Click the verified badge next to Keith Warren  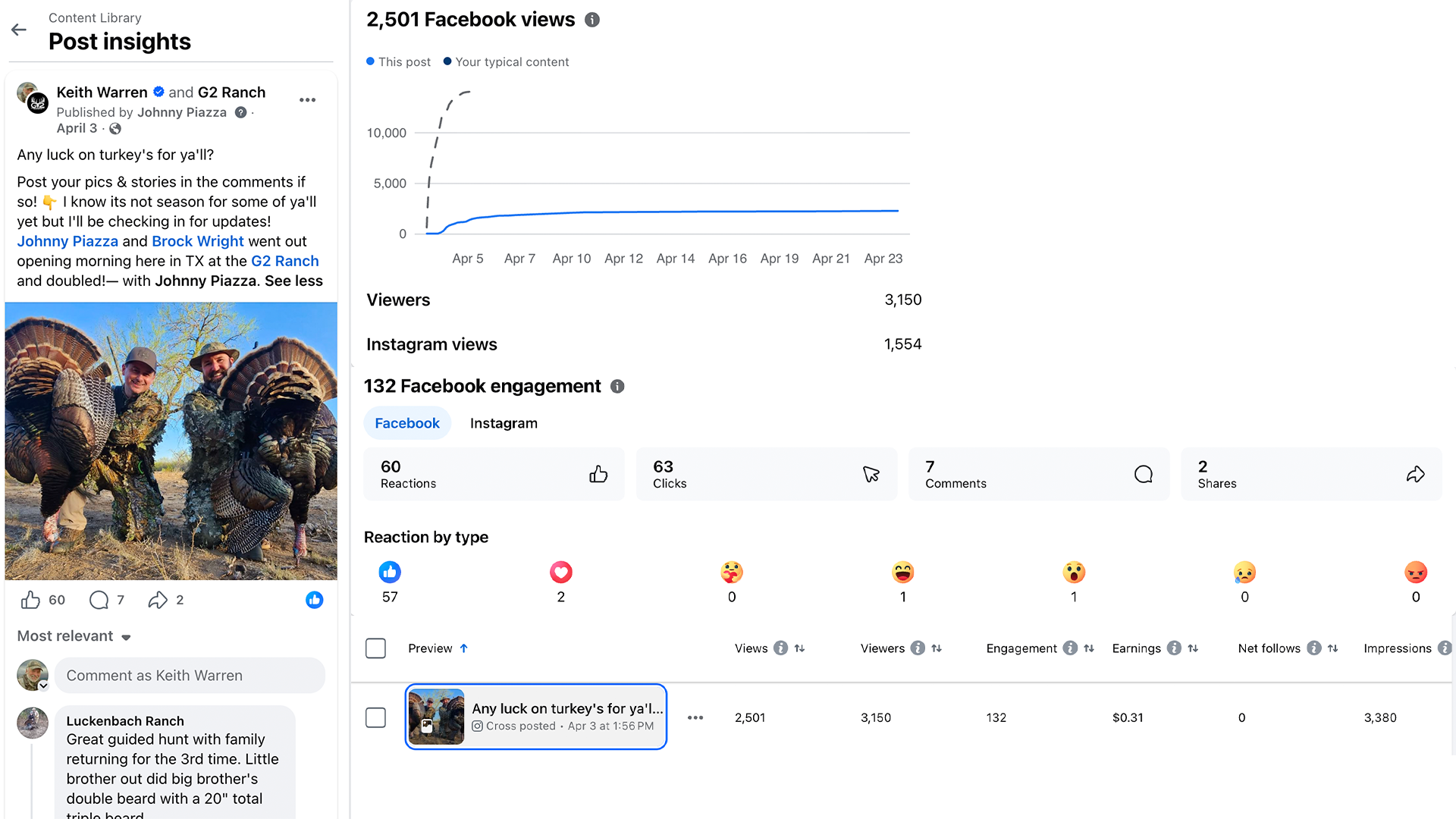(158, 92)
